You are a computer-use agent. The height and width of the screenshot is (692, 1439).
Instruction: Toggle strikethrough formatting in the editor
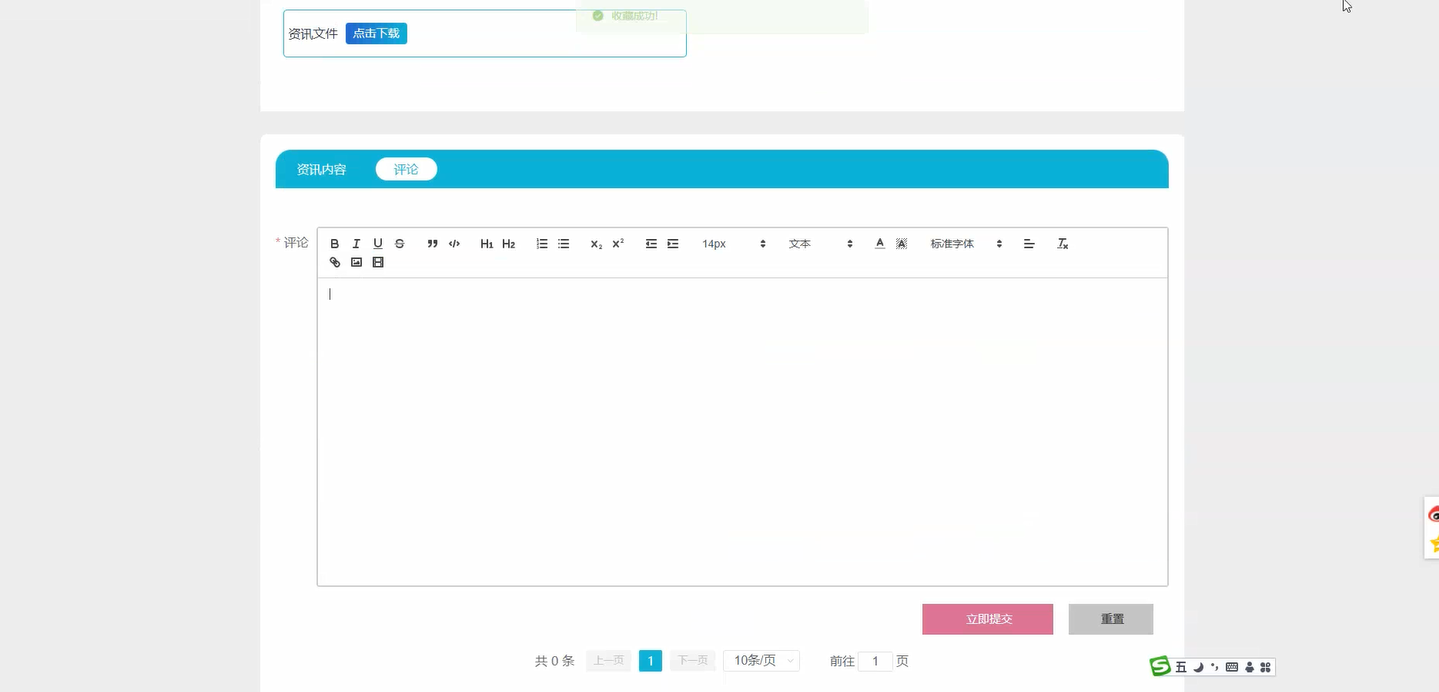pos(400,244)
